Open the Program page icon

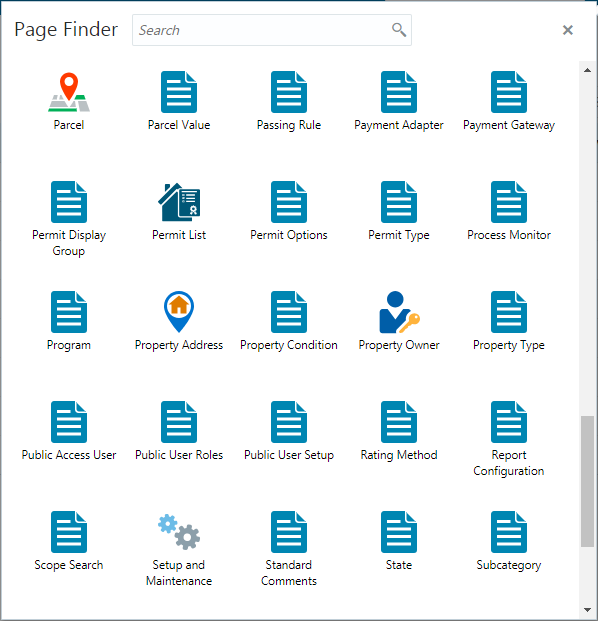point(69,312)
